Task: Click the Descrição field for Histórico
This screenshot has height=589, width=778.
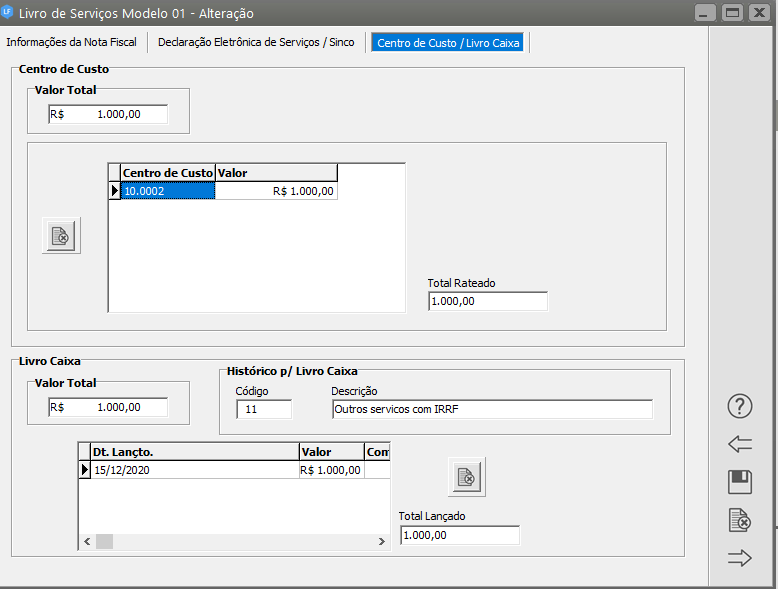Action: pos(491,409)
